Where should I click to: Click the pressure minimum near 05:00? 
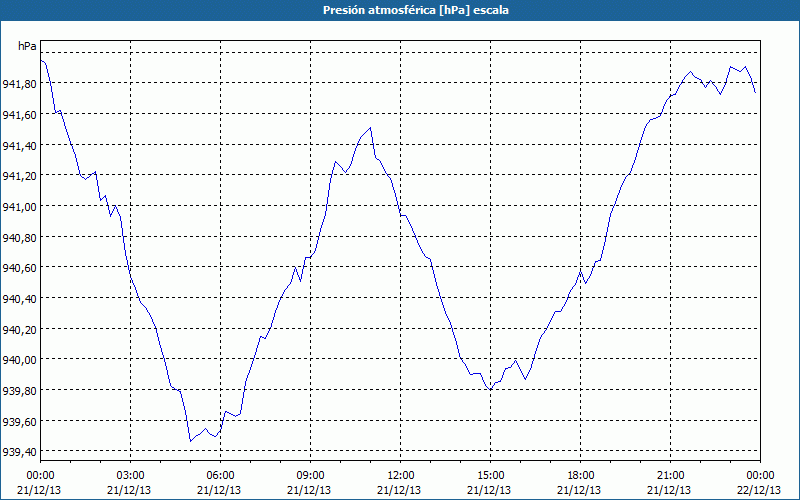point(190,441)
